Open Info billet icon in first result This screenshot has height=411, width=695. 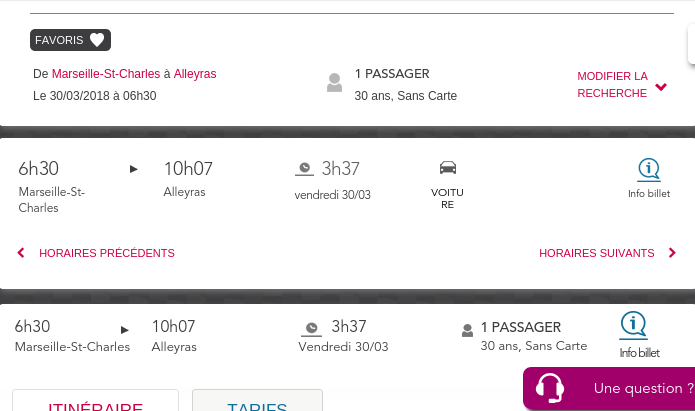point(649,170)
